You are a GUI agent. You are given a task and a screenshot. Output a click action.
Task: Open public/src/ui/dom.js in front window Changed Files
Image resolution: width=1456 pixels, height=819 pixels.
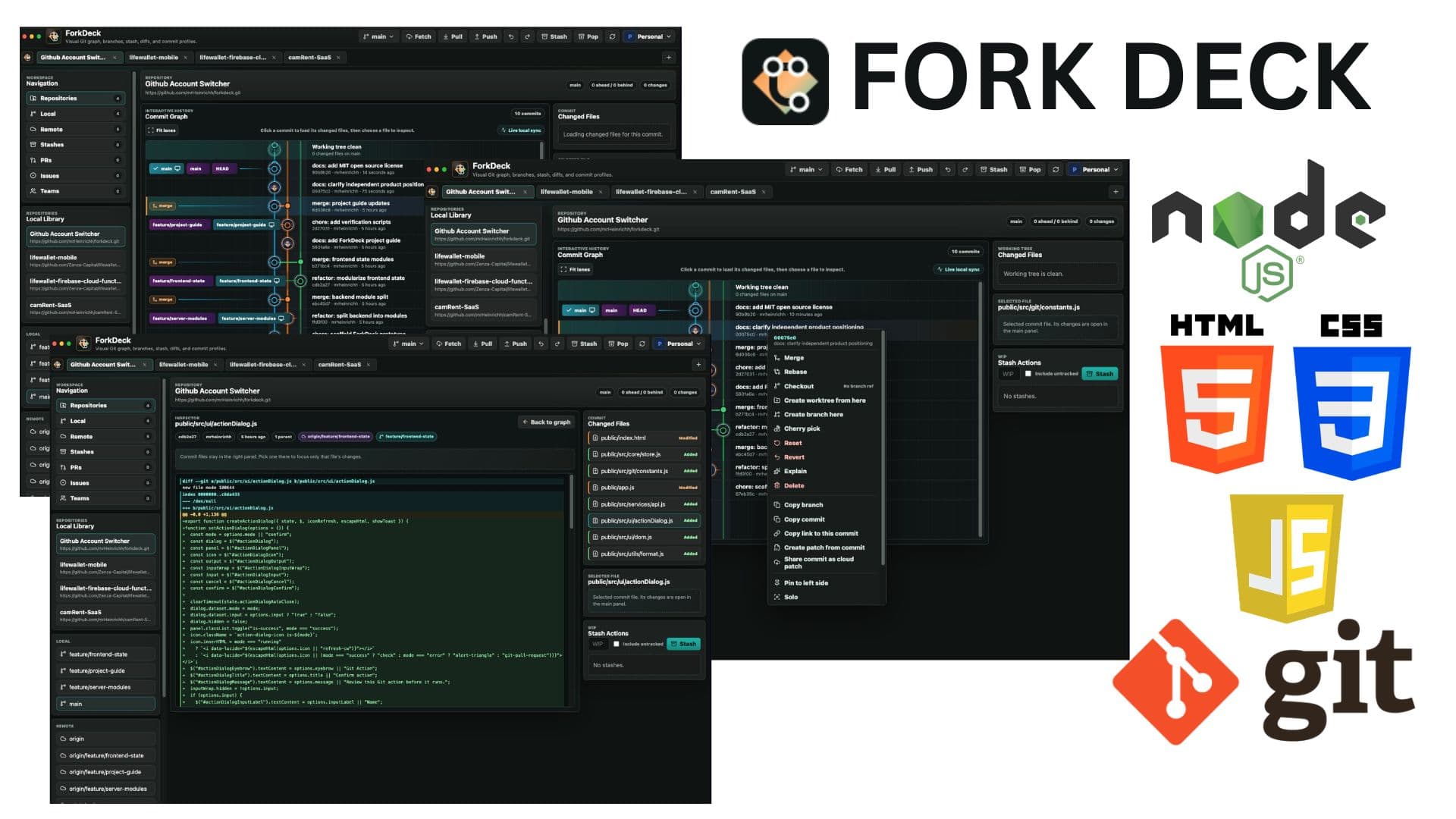pyautogui.click(x=645, y=537)
